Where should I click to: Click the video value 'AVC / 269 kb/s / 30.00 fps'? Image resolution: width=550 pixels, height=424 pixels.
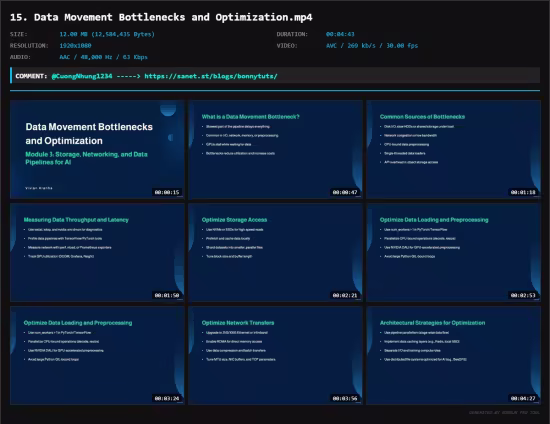click(x=372, y=46)
